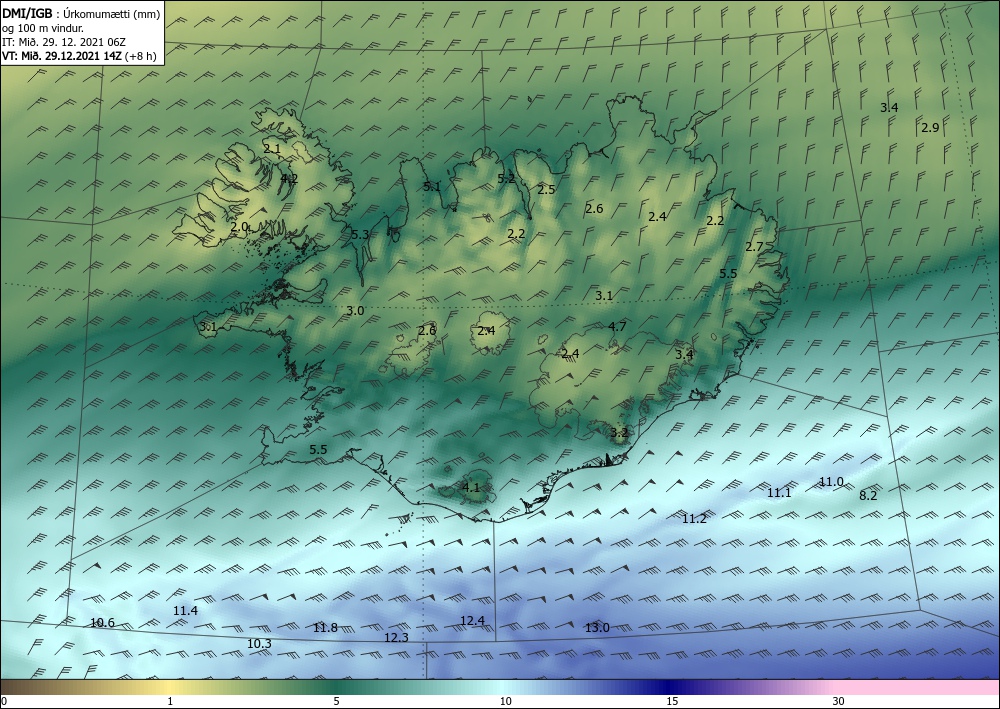Viewport: 1000px width, 709px height.
Task: Click the 5.3 map value
Action: (360, 235)
